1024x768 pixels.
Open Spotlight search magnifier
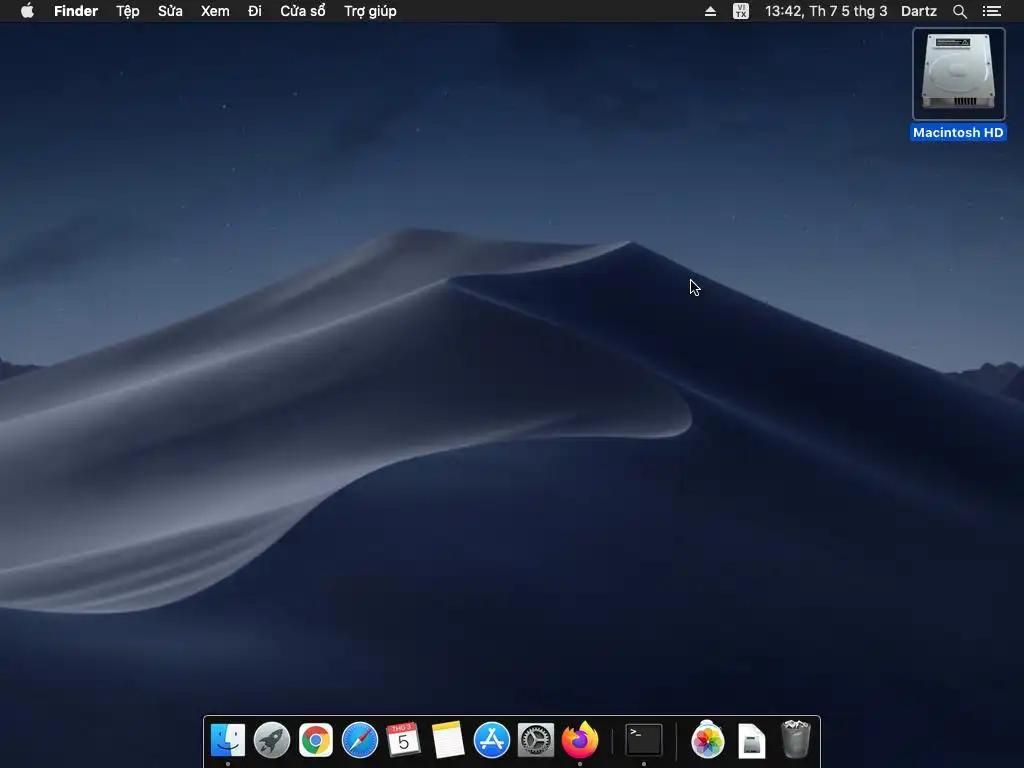pos(959,11)
